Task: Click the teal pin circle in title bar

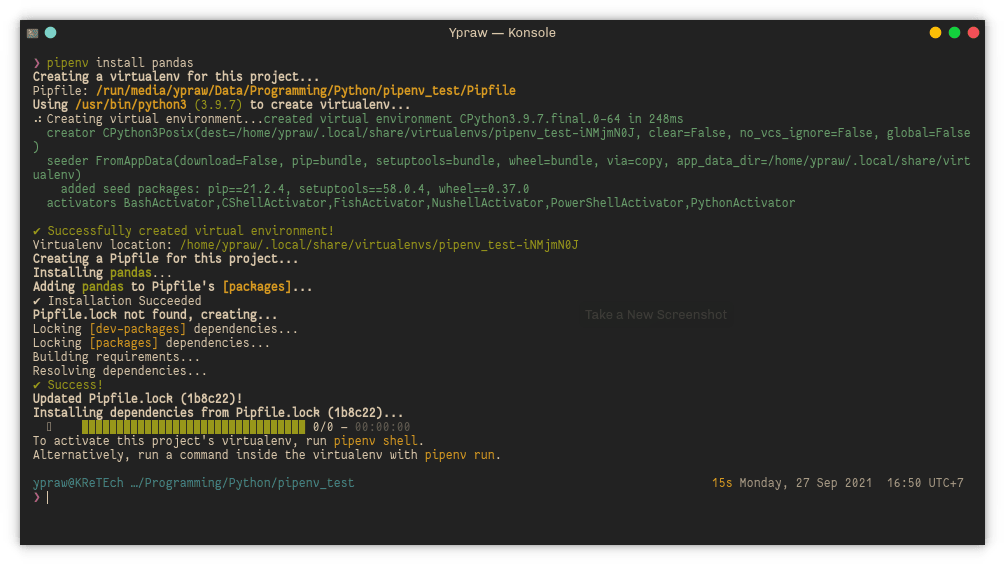Action: coord(51,33)
